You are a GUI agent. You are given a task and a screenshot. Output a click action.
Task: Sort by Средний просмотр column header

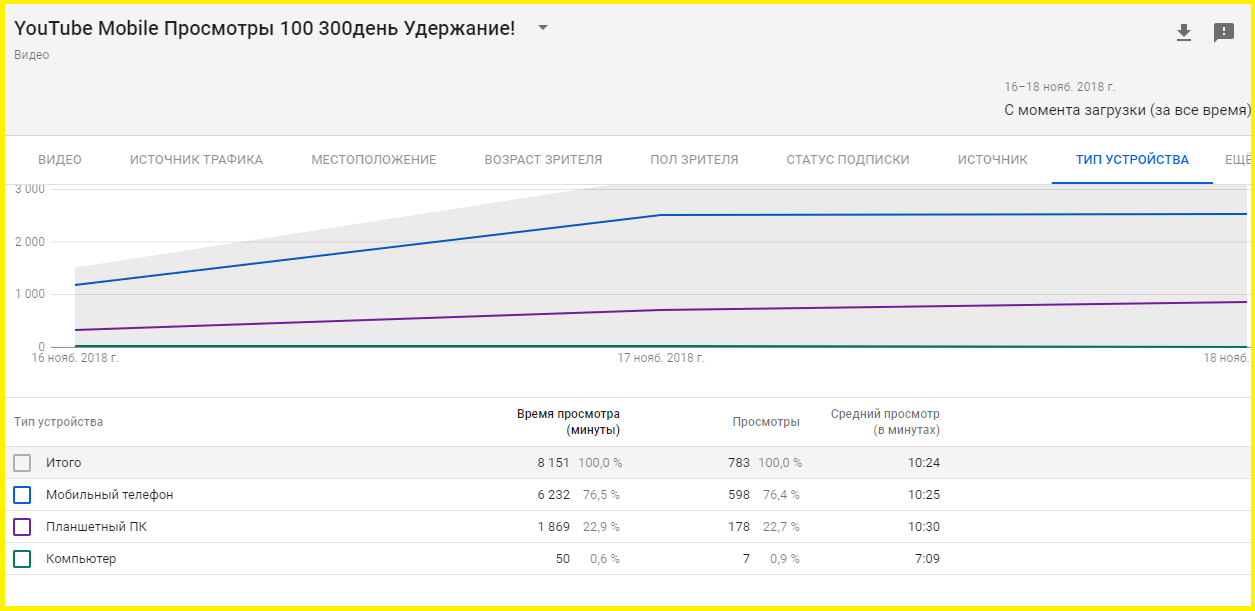point(885,422)
